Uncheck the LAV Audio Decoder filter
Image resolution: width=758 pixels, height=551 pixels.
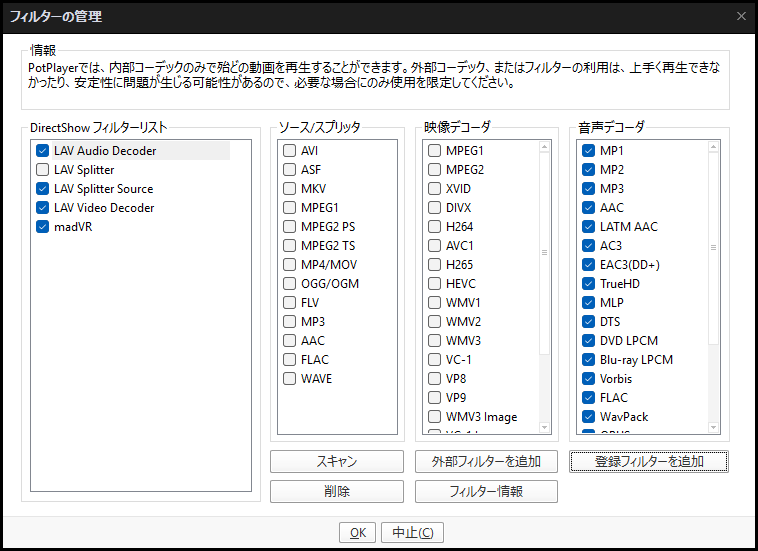coord(42,151)
